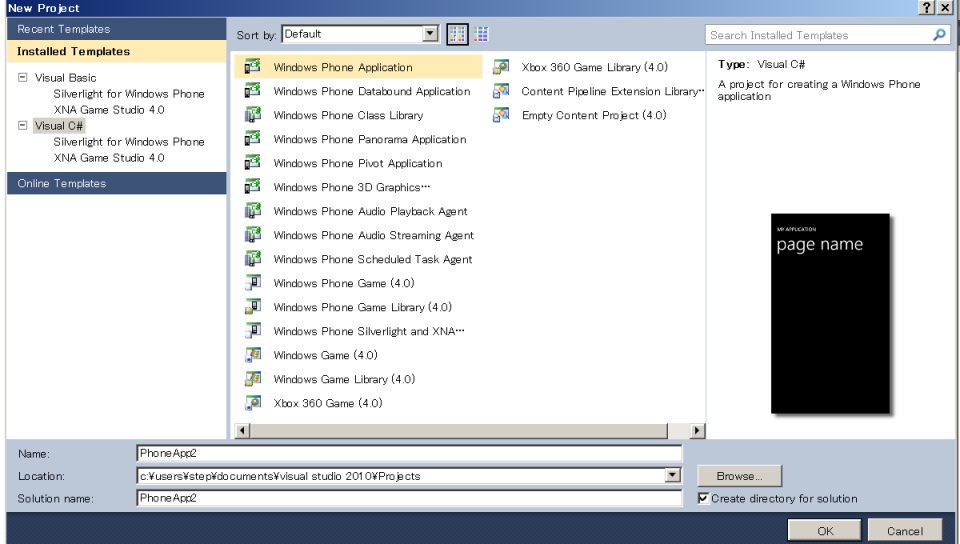The width and height of the screenshot is (960, 544).
Task: Collapse the Visual C# tree node
Action: [x=23, y=125]
